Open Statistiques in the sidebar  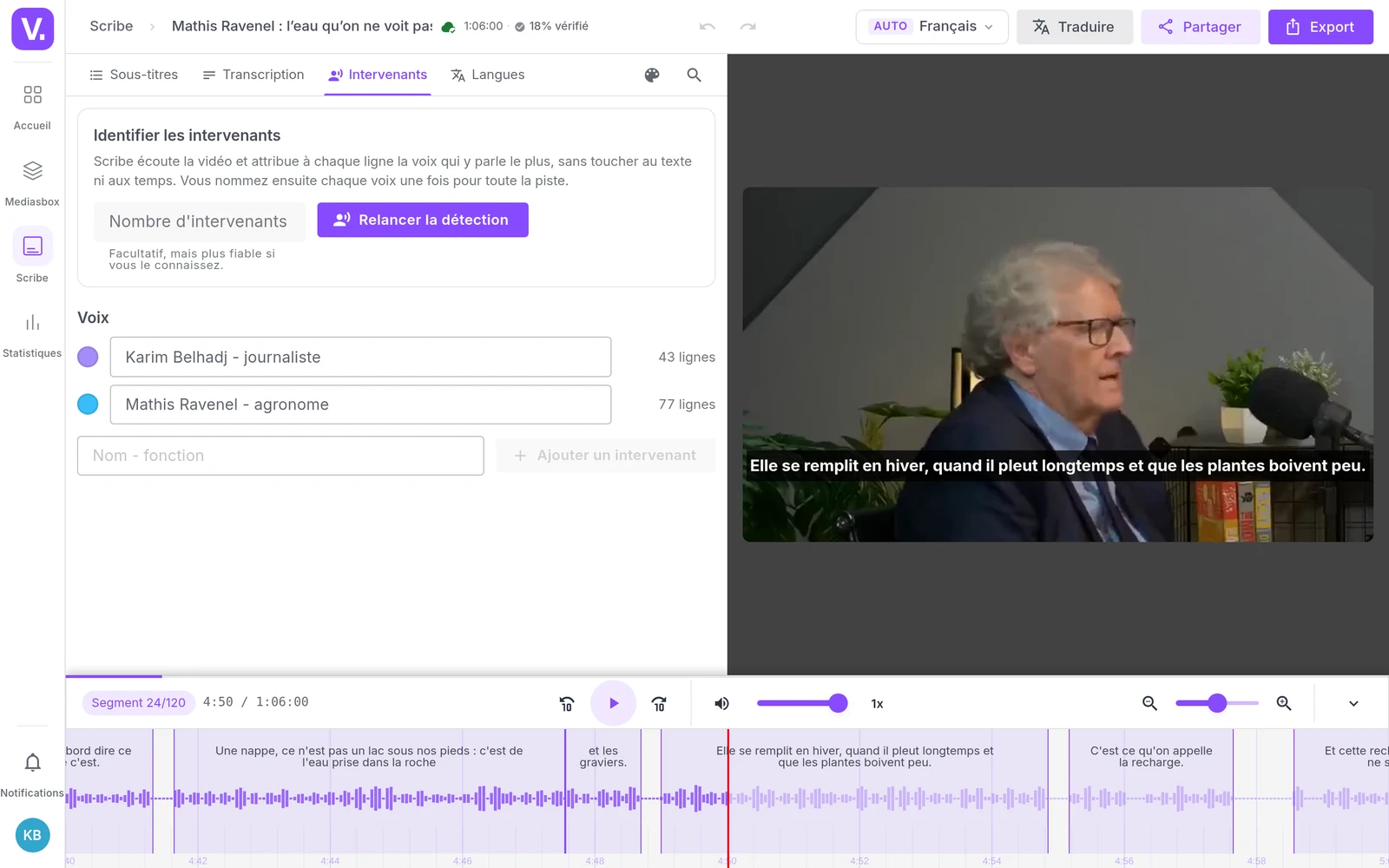(32, 335)
